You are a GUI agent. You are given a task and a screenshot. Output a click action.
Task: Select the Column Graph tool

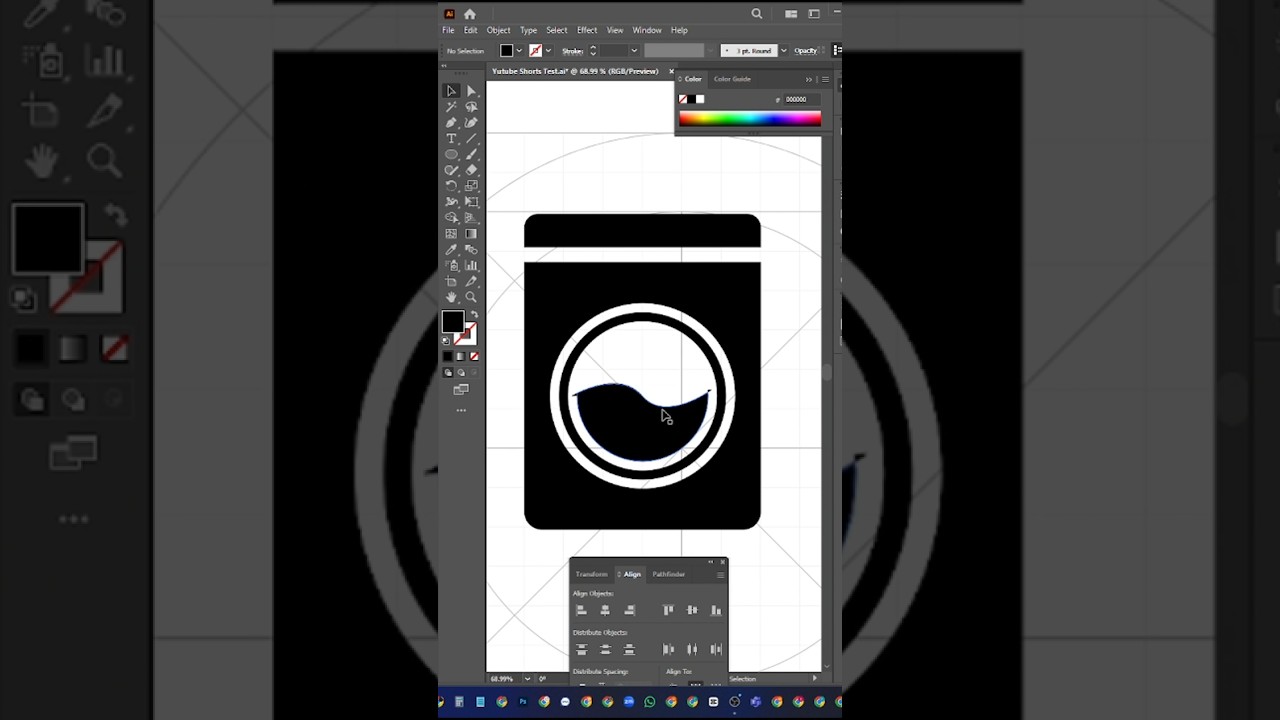(x=471, y=266)
